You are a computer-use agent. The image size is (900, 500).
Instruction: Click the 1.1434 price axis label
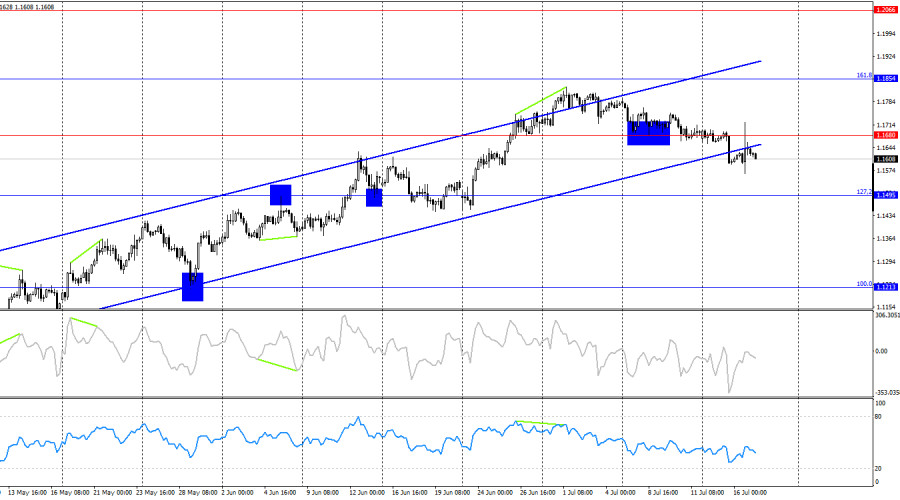point(886,216)
